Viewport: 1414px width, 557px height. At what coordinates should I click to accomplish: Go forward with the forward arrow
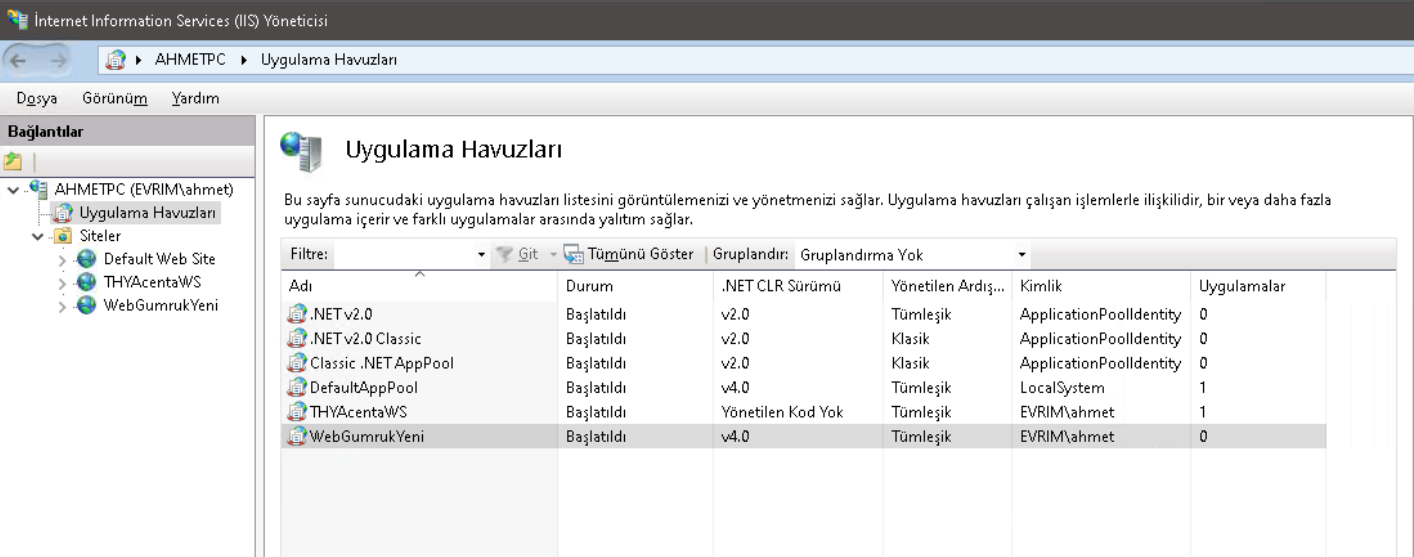pos(60,60)
